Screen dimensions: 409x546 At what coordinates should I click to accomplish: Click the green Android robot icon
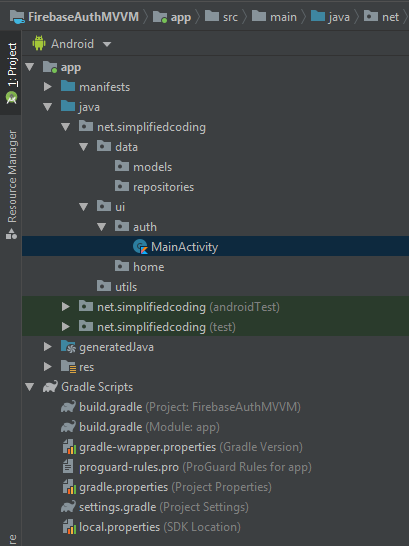(x=39, y=44)
